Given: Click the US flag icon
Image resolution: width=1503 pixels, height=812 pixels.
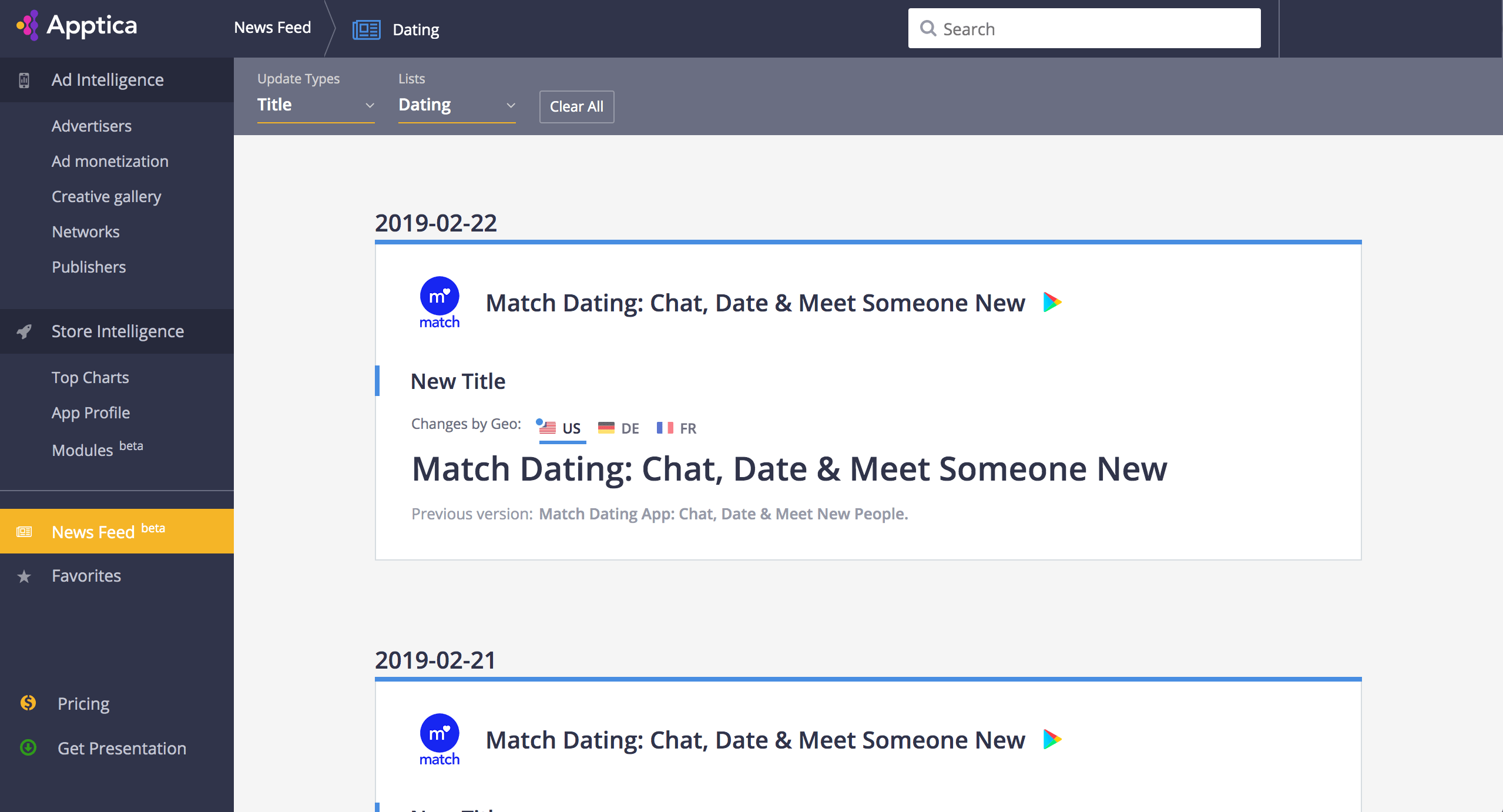Looking at the screenshot, I should 547,427.
